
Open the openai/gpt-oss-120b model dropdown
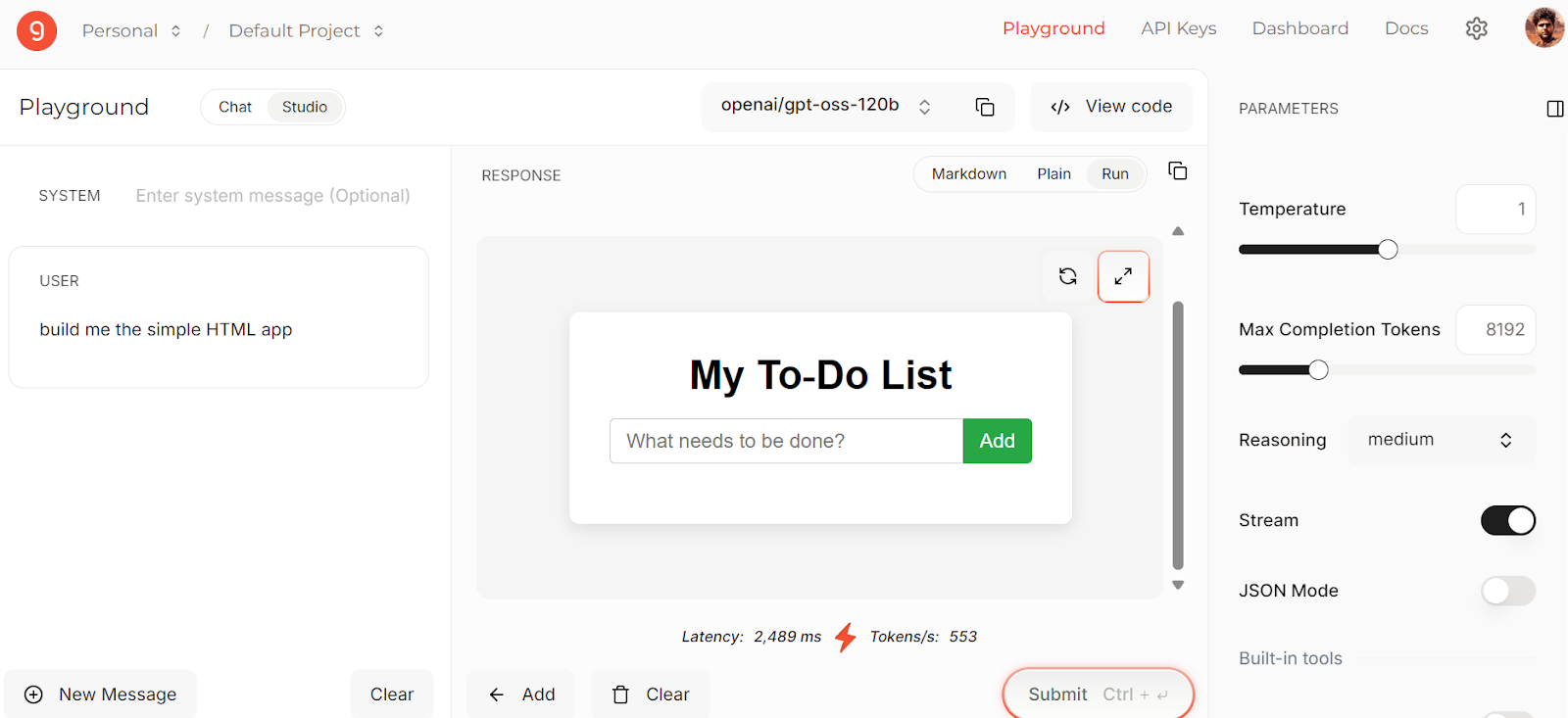click(825, 106)
